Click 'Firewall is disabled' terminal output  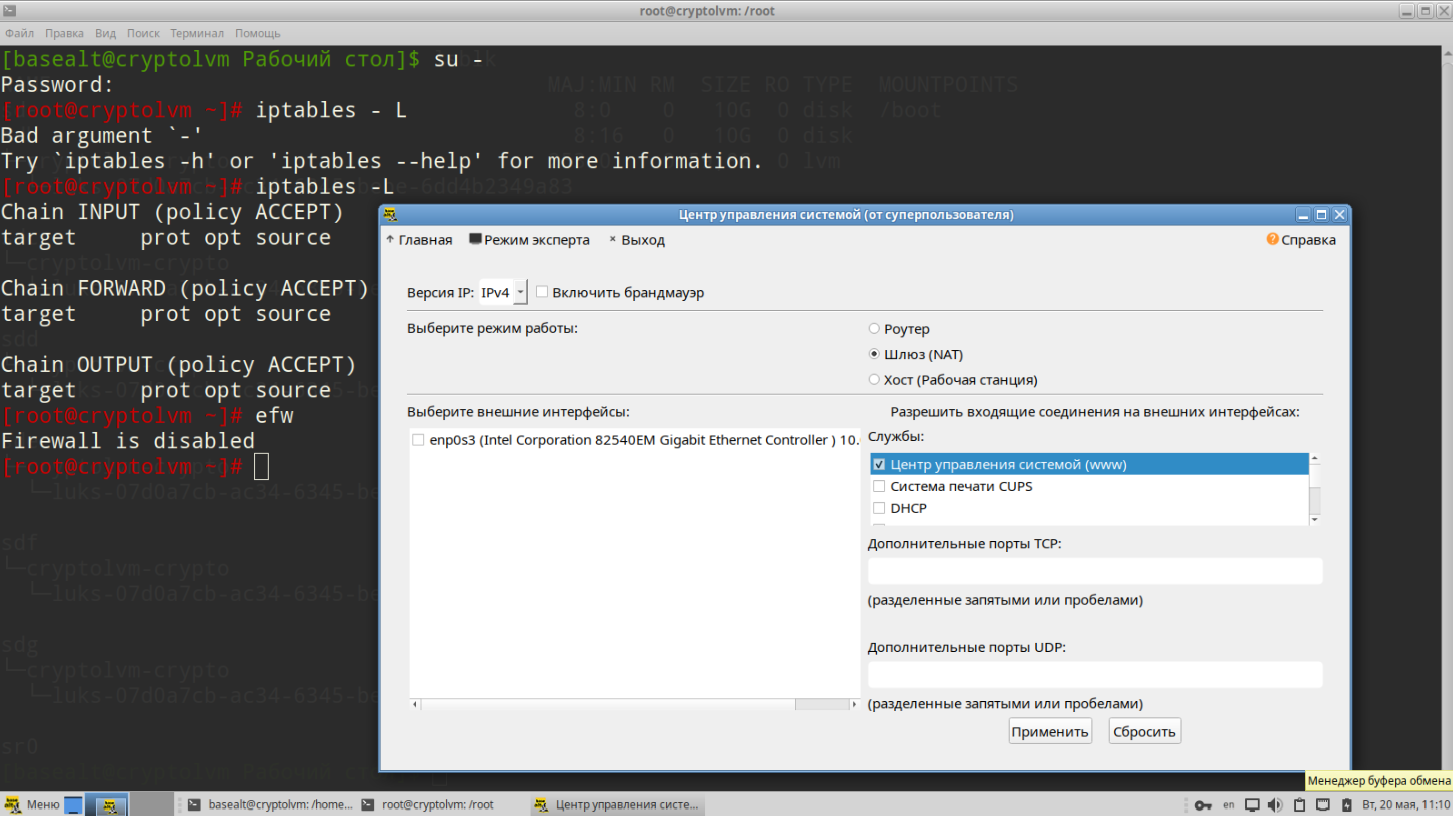click(128, 441)
